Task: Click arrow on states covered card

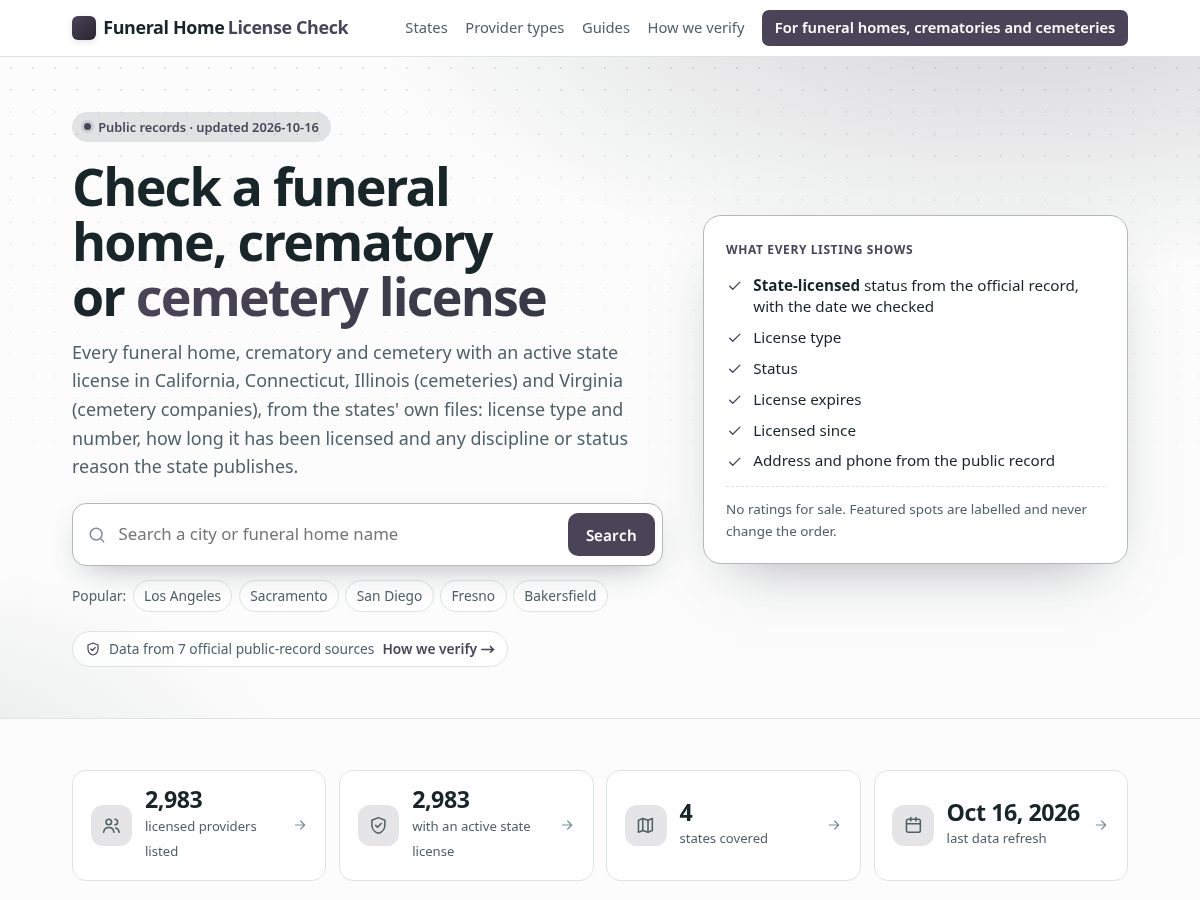Action: 834,825
